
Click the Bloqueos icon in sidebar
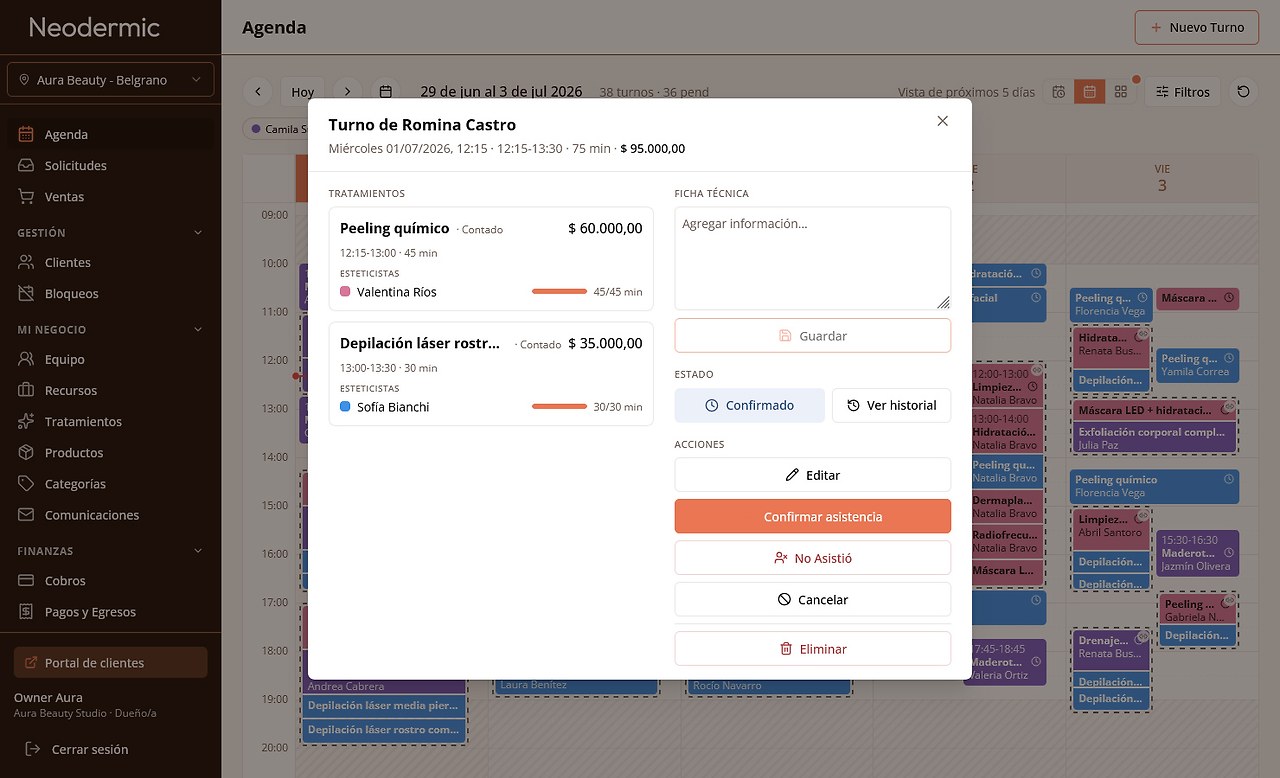(x=26, y=294)
